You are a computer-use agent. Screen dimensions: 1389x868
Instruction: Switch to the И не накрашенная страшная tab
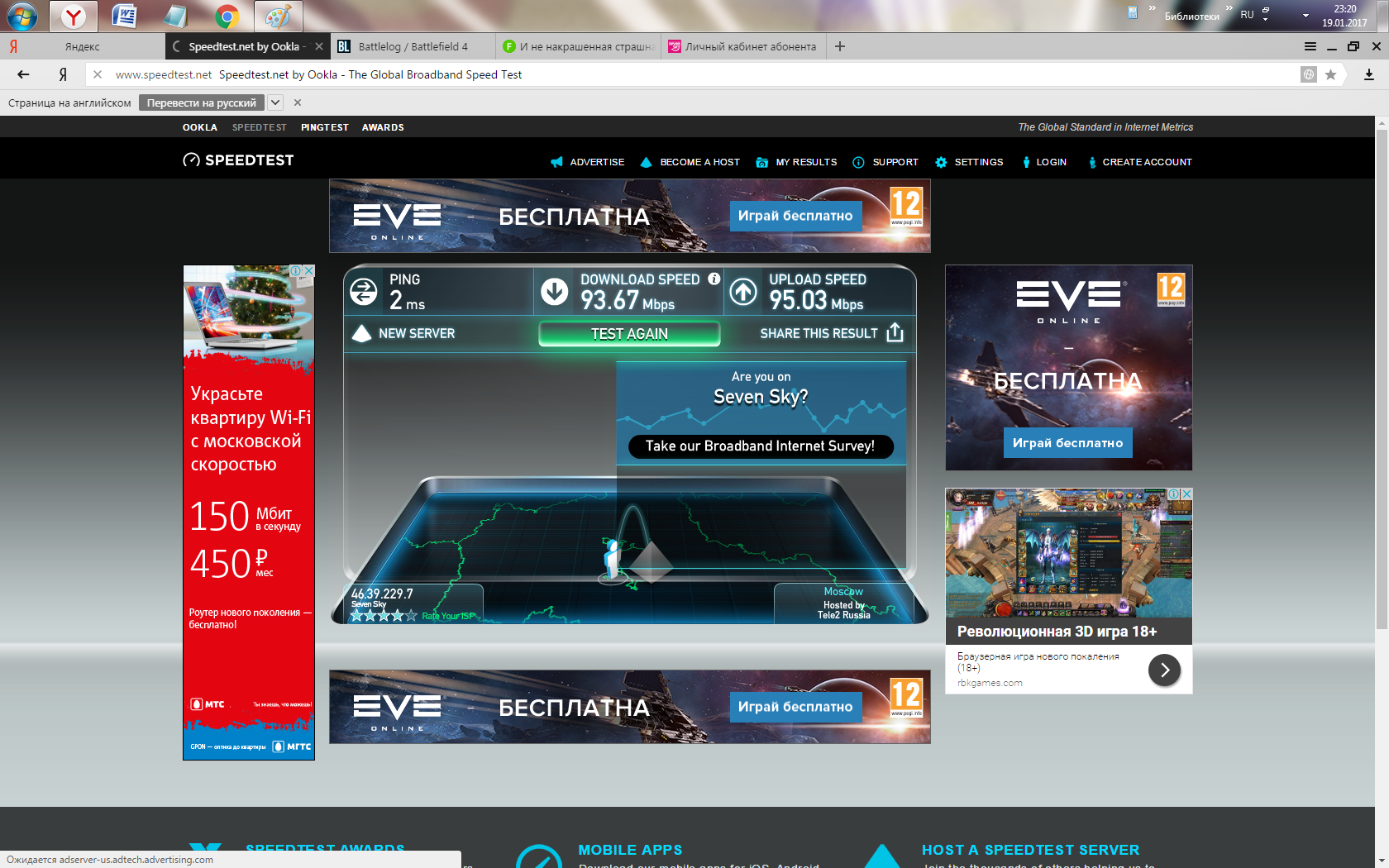[x=579, y=46]
